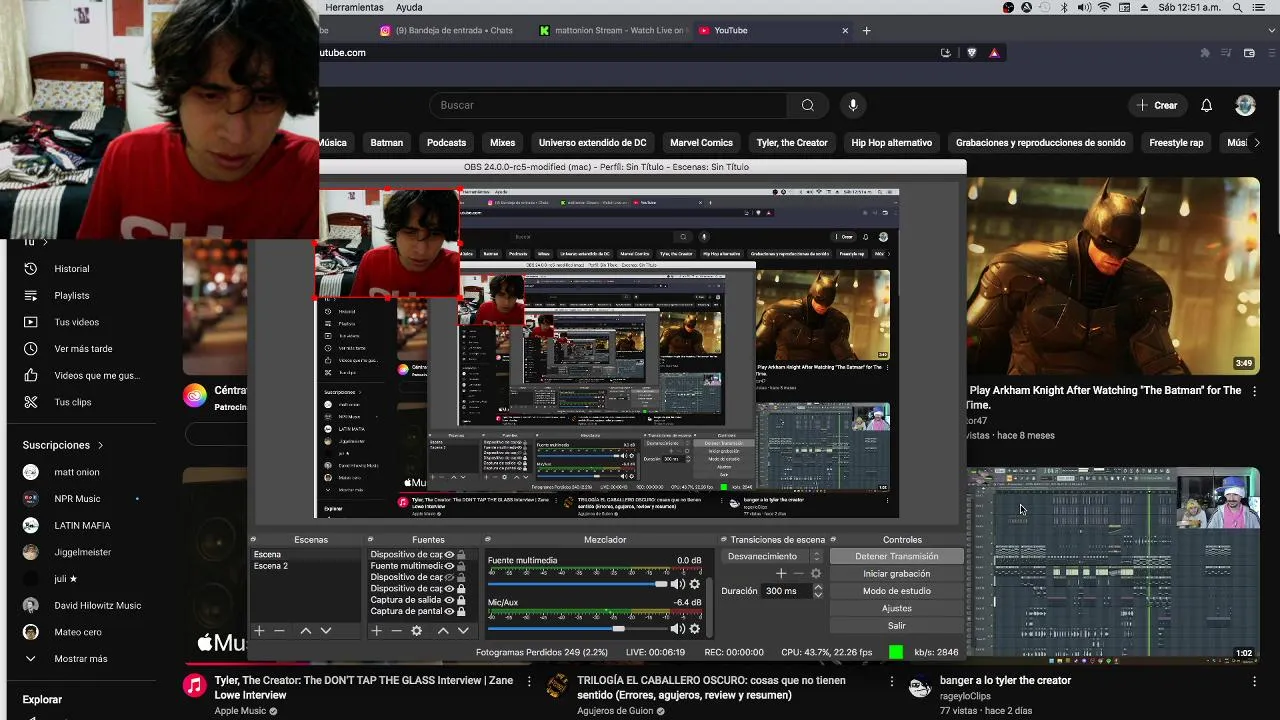The height and width of the screenshot is (720, 1280).
Task: Open Brave wallet icon in toolbar
Action: tap(1249, 53)
